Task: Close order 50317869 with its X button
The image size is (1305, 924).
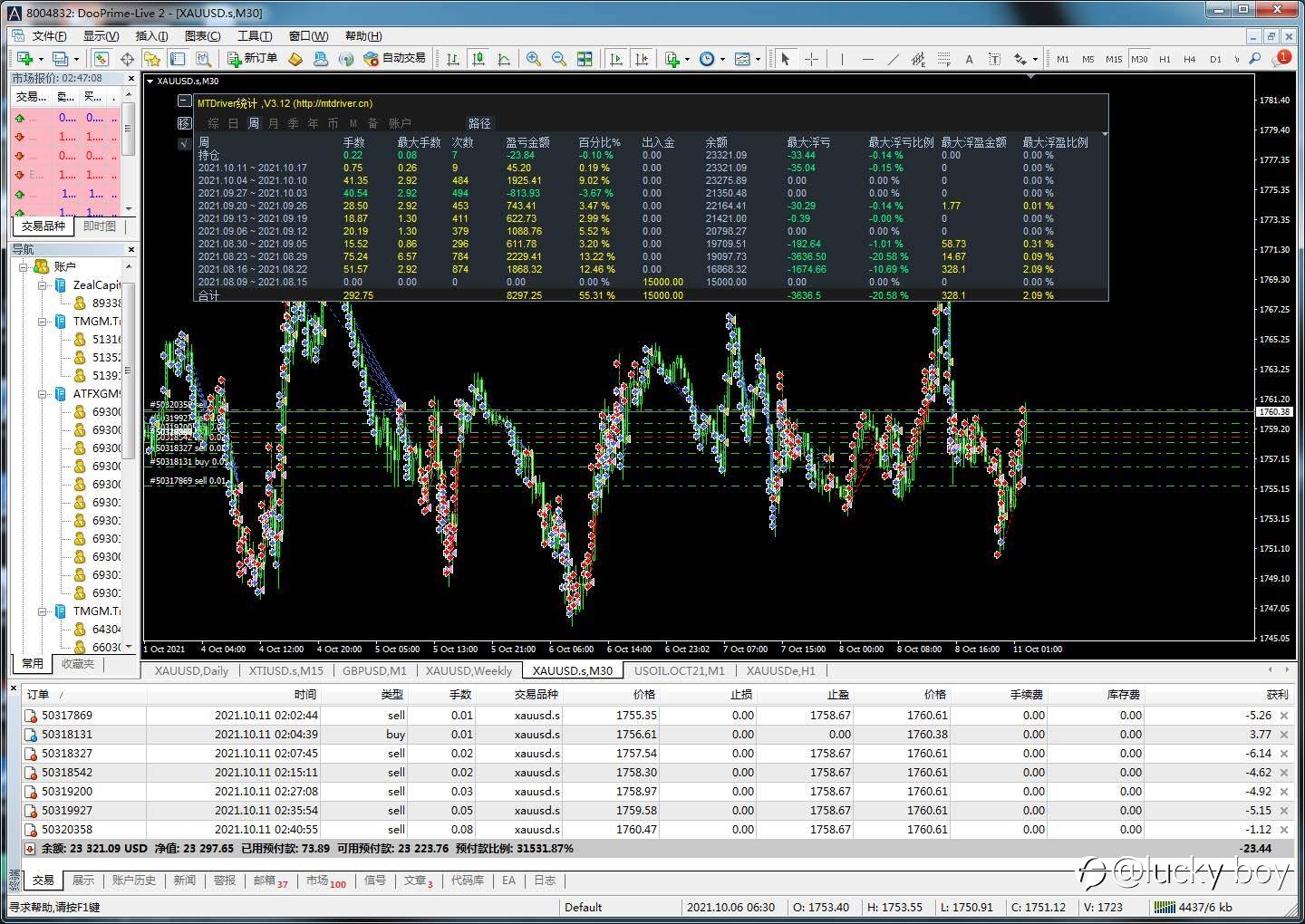Action: (1283, 716)
